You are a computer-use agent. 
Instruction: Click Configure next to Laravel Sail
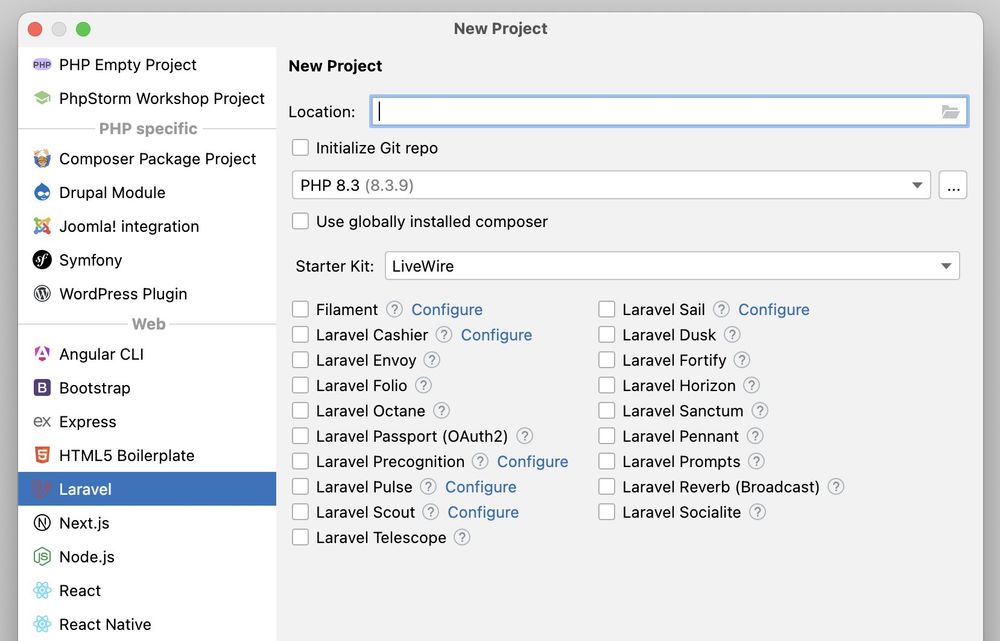[774, 309]
